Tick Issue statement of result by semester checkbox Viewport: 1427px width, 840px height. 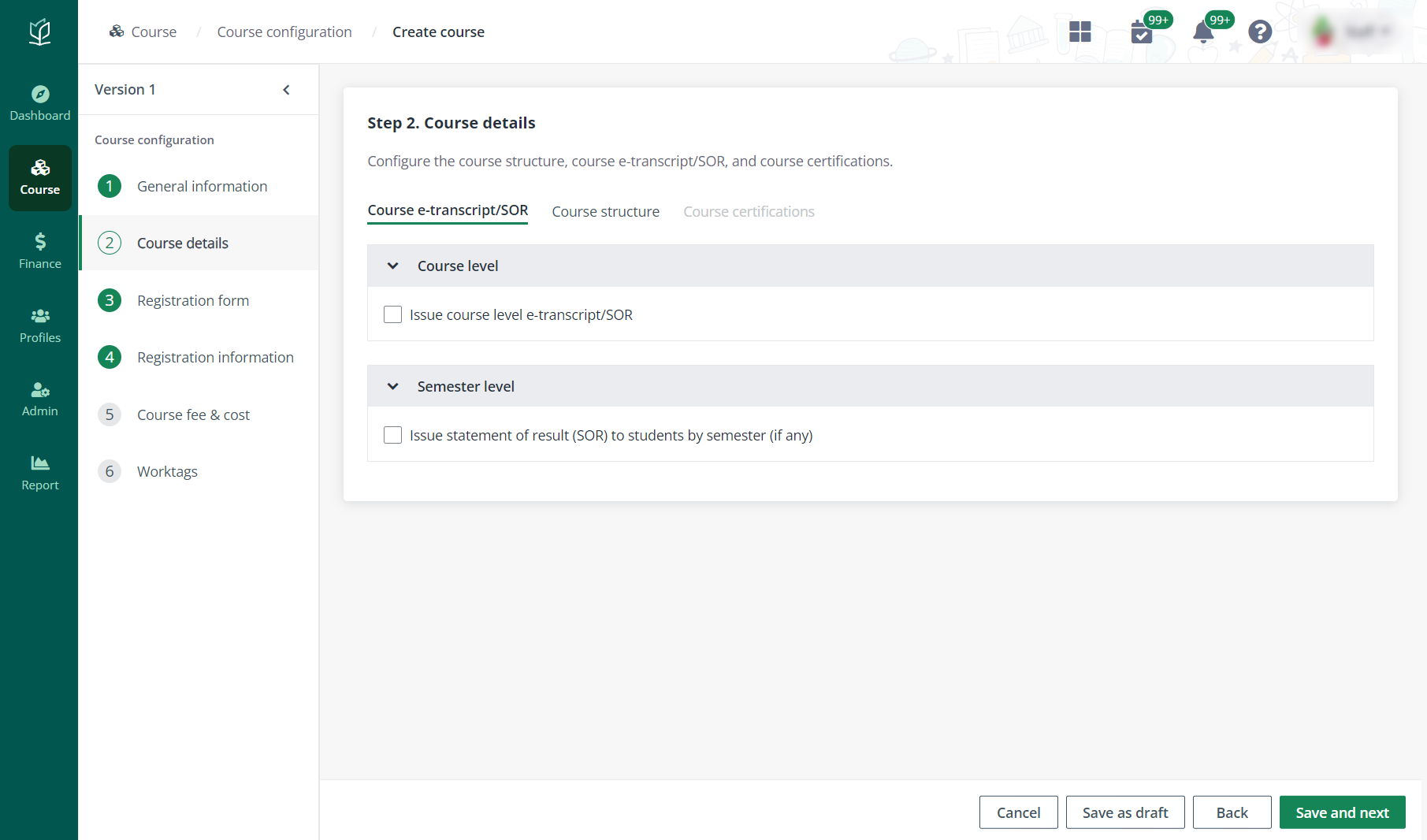[392, 435]
